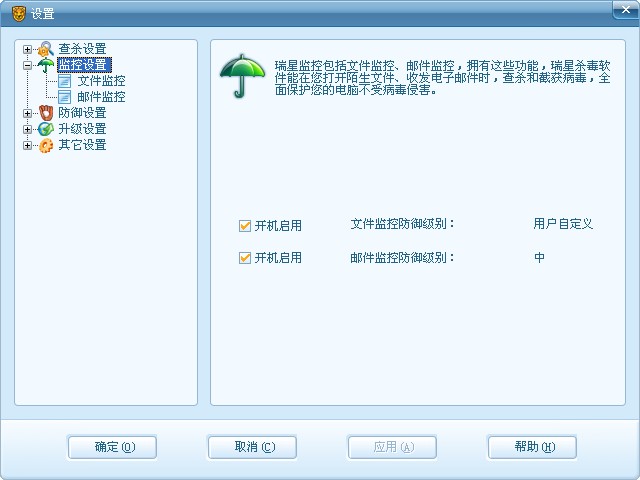
Task: Click the 确定(O) button
Action: (112, 447)
